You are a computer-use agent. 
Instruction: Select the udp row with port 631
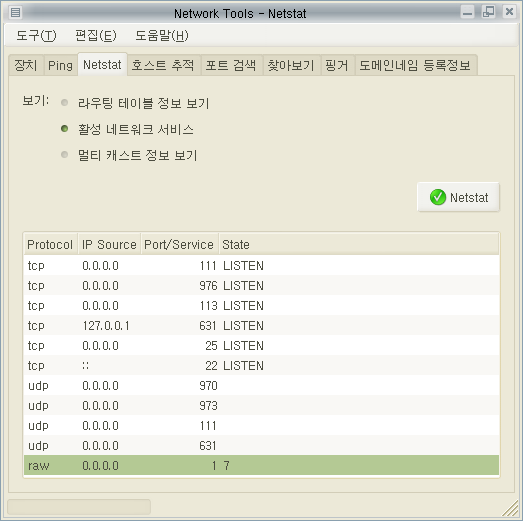(x=262, y=446)
